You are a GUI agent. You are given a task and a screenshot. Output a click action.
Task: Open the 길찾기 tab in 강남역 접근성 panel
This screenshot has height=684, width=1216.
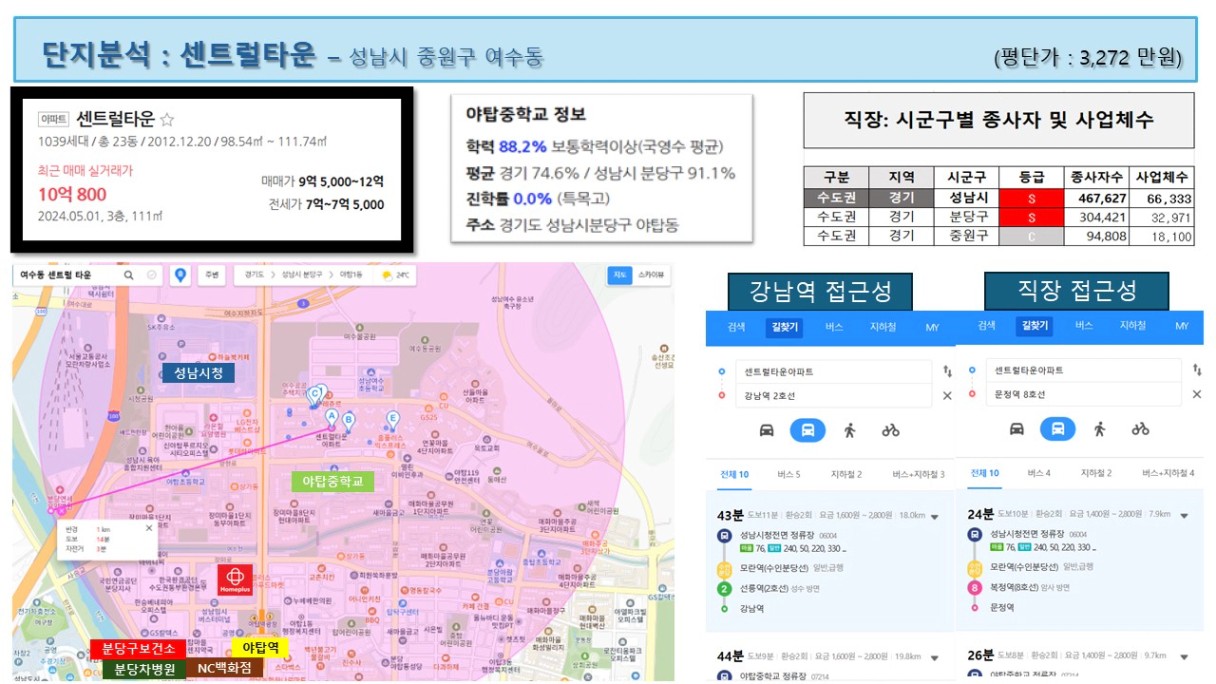783,327
